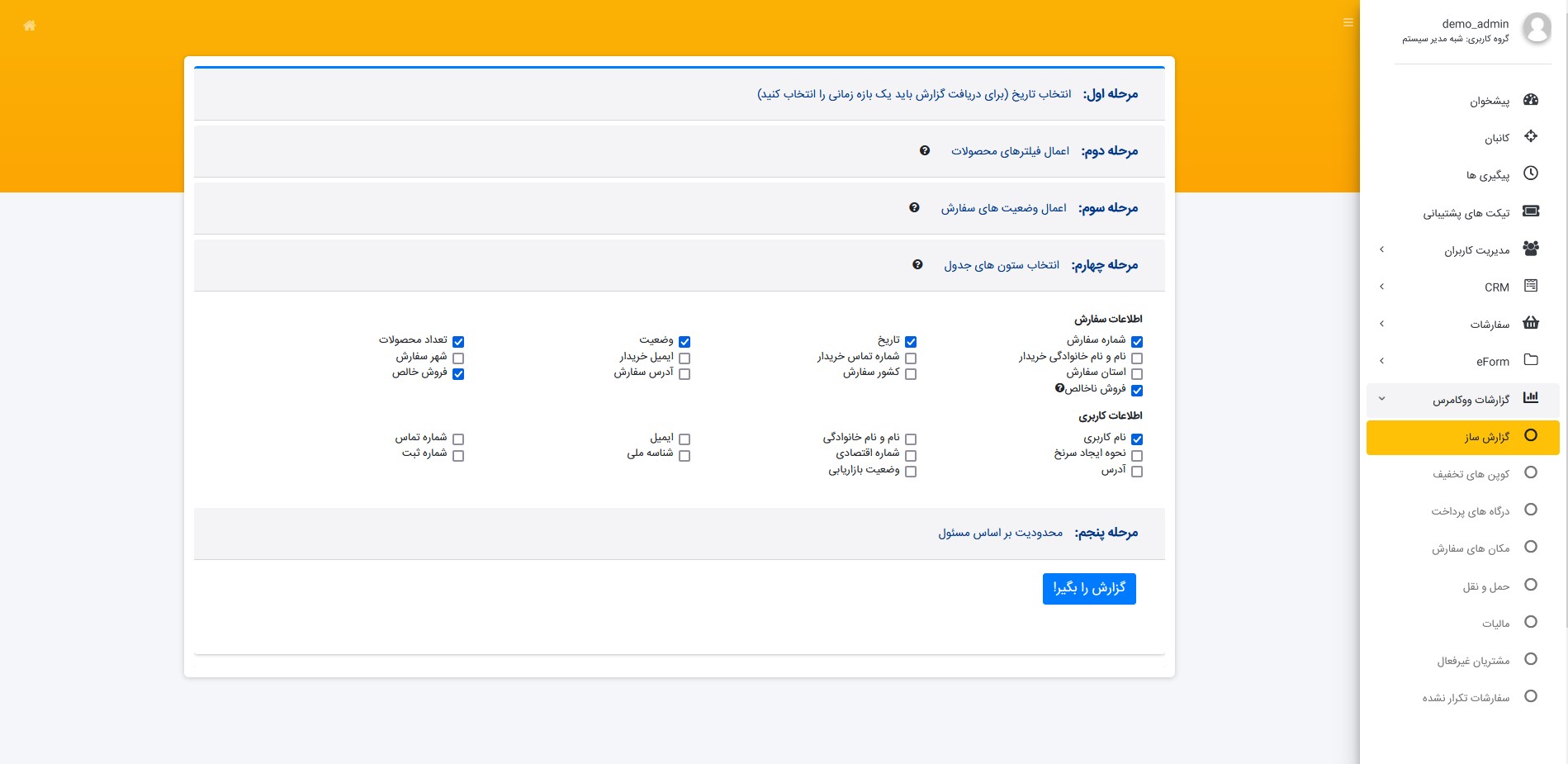Click the Kanban (کانبان) move icon
This screenshot has height=764, width=1568.
[x=1530, y=136]
